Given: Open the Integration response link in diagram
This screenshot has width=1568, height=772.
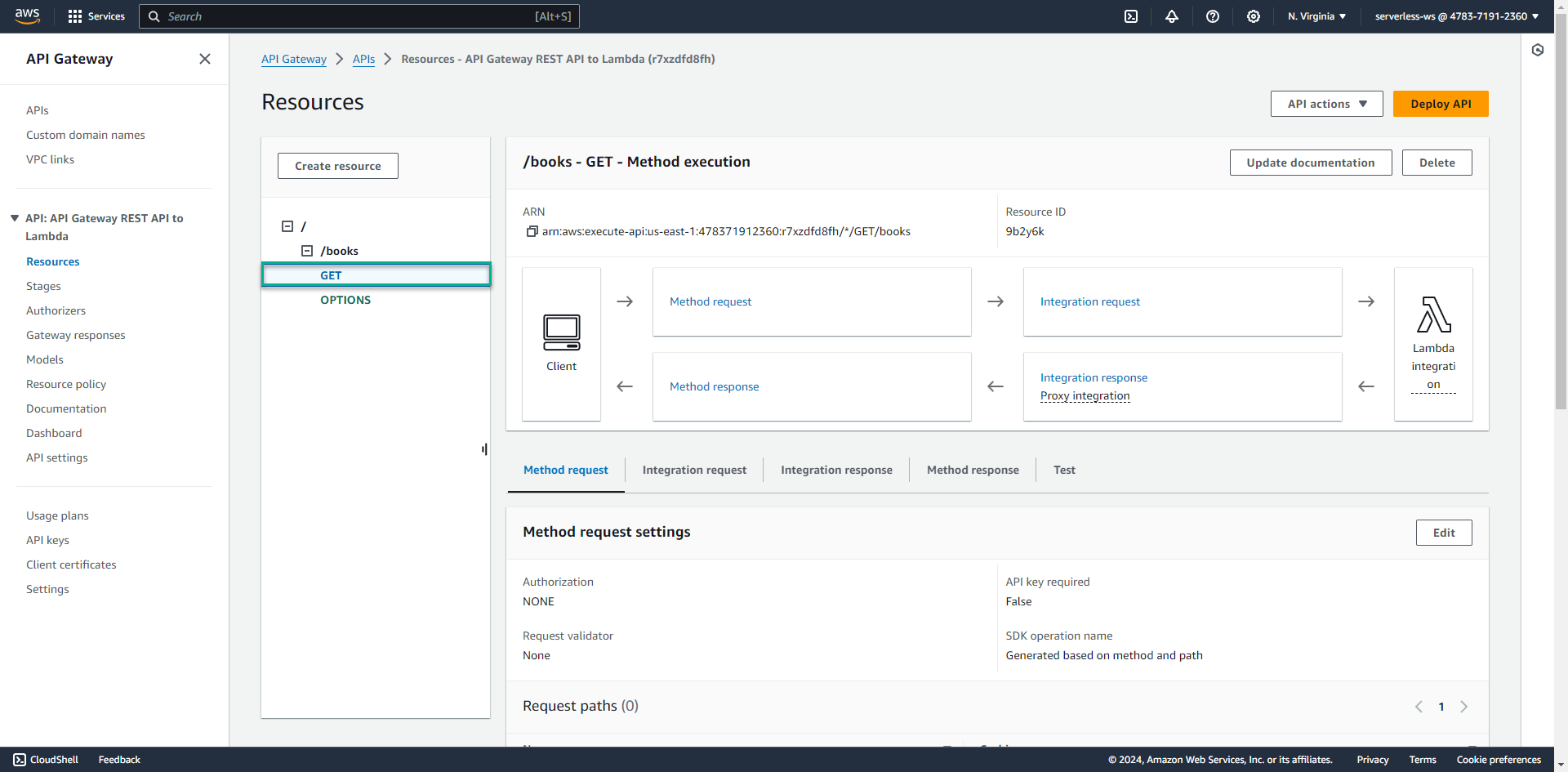Looking at the screenshot, I should (1094, 377).
